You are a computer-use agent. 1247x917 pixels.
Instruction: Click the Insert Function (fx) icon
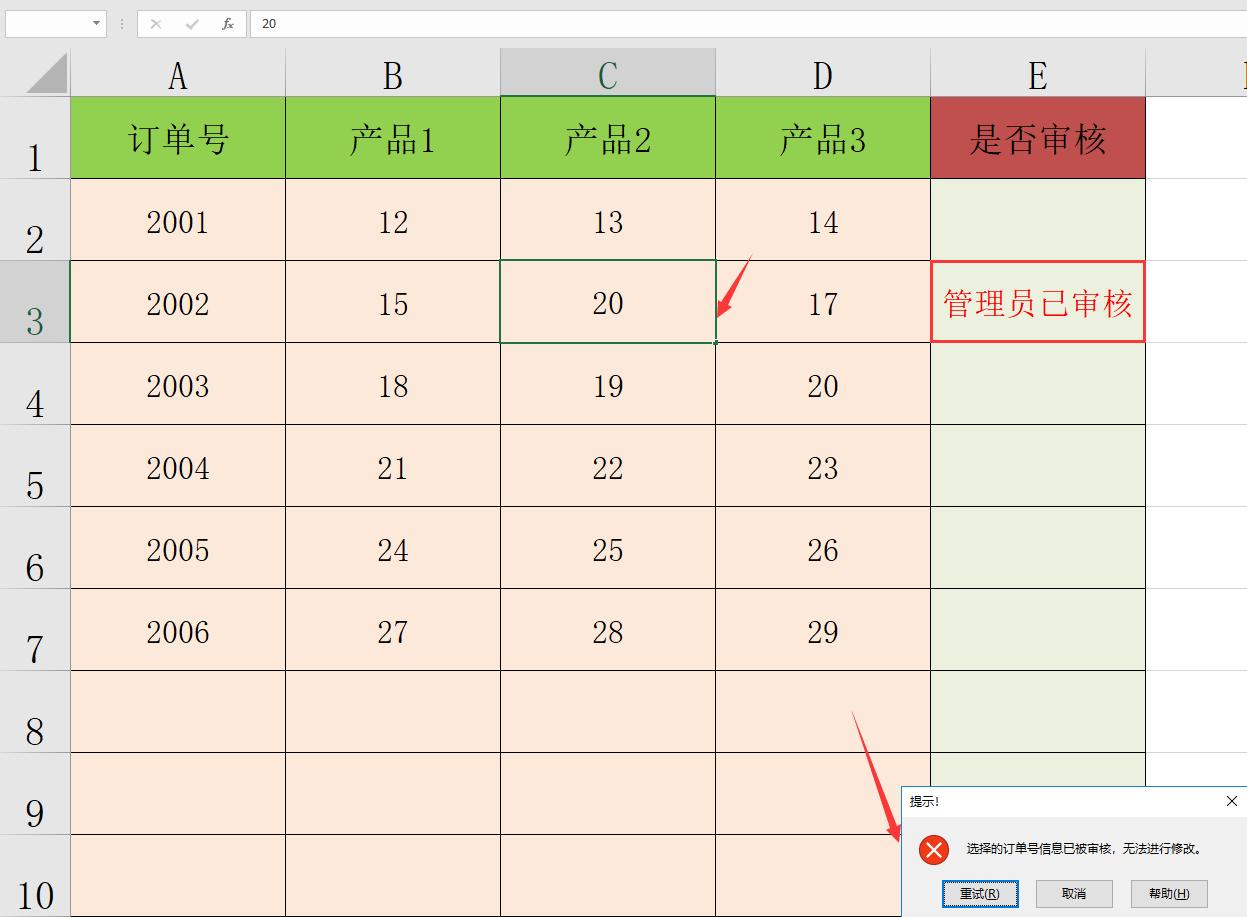tap(227, 23)
